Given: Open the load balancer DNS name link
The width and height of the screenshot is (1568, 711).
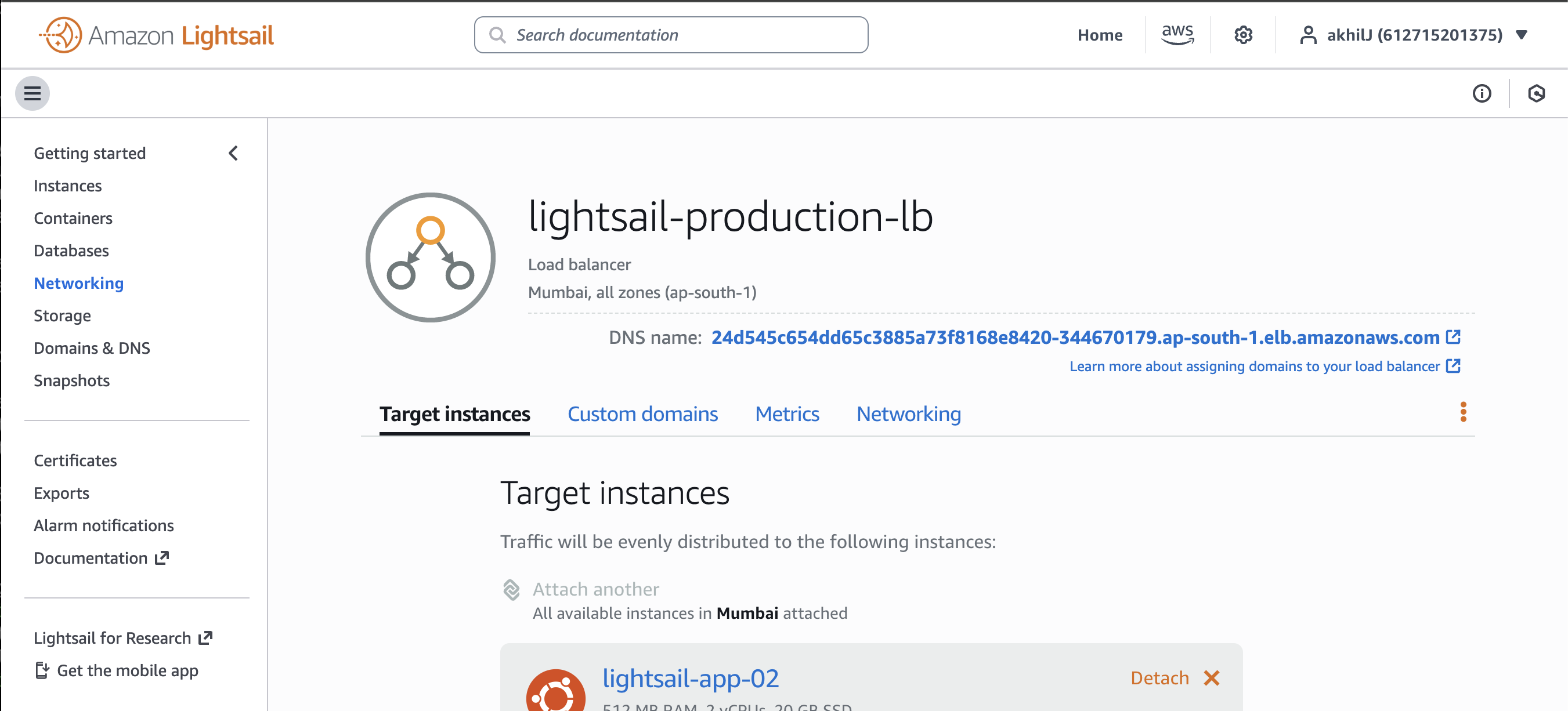Looking at the screenshot, I should [x=1075, y=337].
